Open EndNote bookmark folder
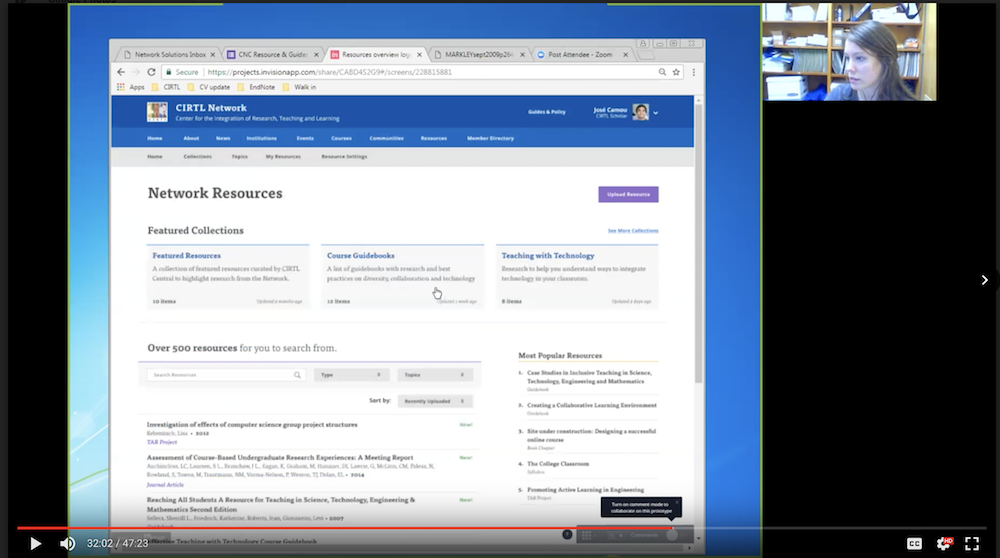Screen dimensions: 1000x558 coord(256,87)
